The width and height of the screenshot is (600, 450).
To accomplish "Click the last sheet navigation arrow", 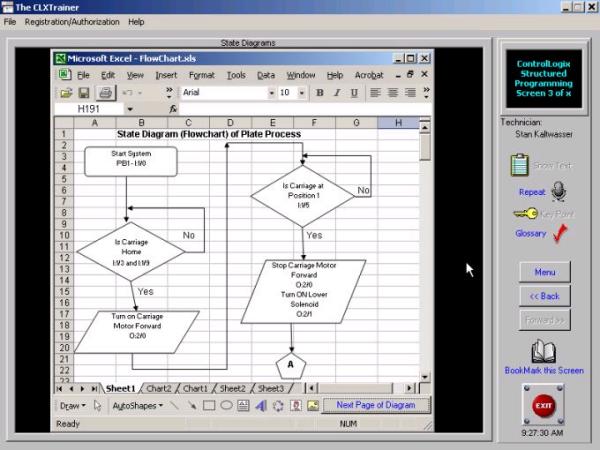I will tap(94, 389).
